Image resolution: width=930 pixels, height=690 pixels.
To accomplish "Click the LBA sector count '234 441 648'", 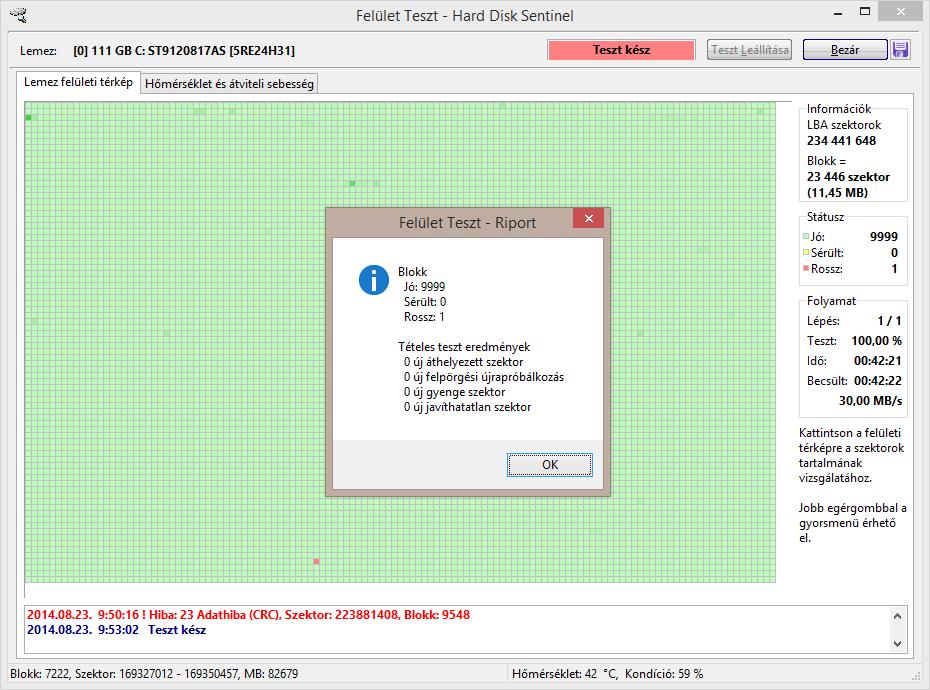I will click(x=841, y=141).
